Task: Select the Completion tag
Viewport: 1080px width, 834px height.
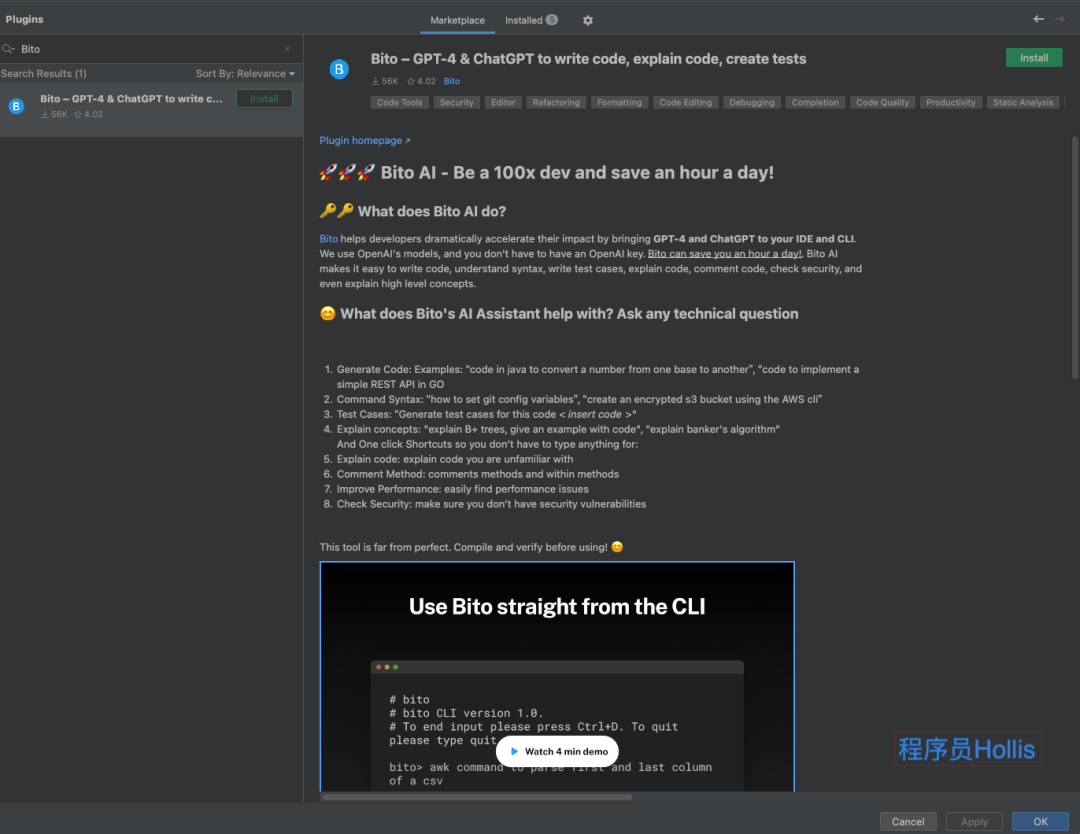Action: coord(815,103)
